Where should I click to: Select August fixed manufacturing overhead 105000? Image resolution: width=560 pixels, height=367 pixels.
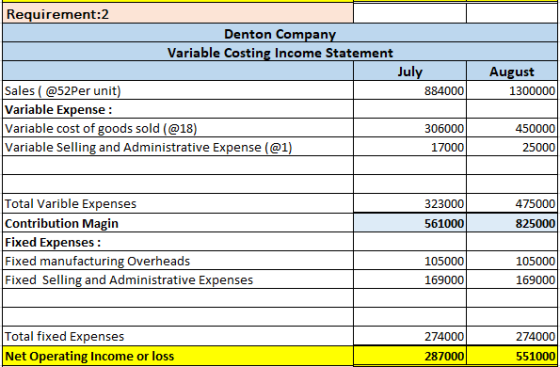click(535, 261)
